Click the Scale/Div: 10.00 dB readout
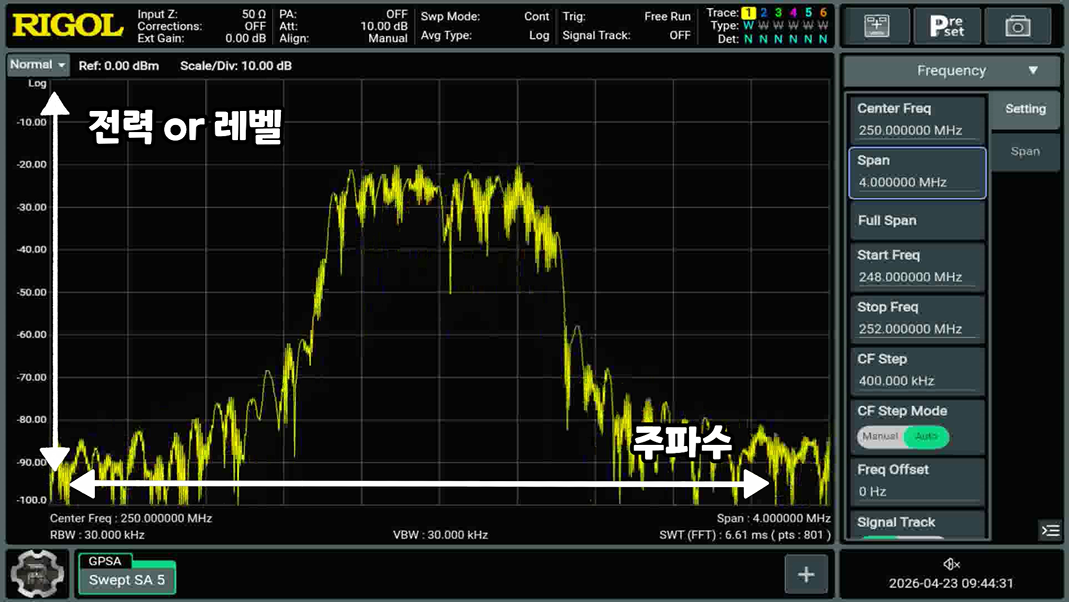 point(236,66)
